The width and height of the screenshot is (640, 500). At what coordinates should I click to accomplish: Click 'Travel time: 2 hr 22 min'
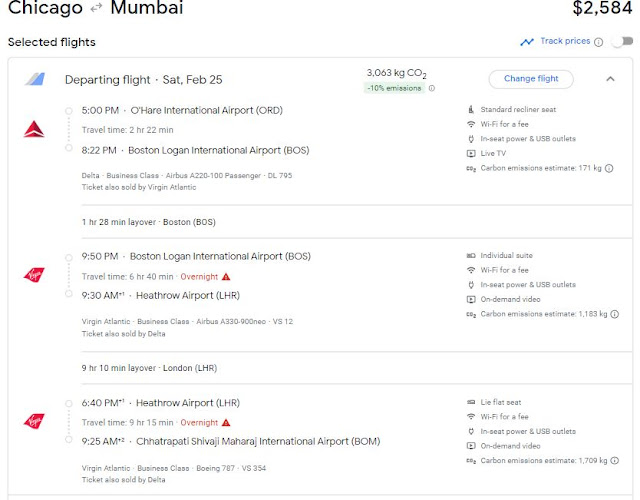(x=127, y=130)
